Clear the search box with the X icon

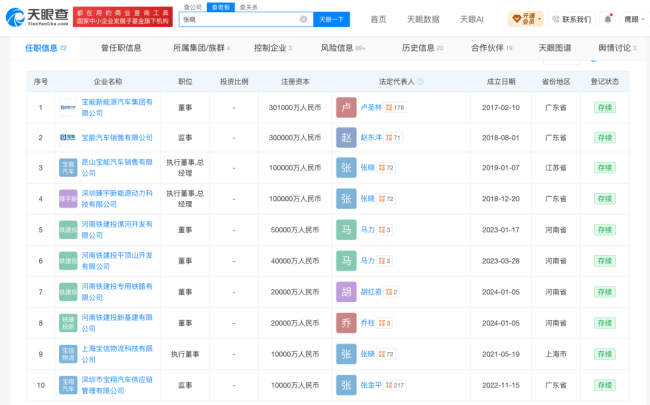[303, 19]
